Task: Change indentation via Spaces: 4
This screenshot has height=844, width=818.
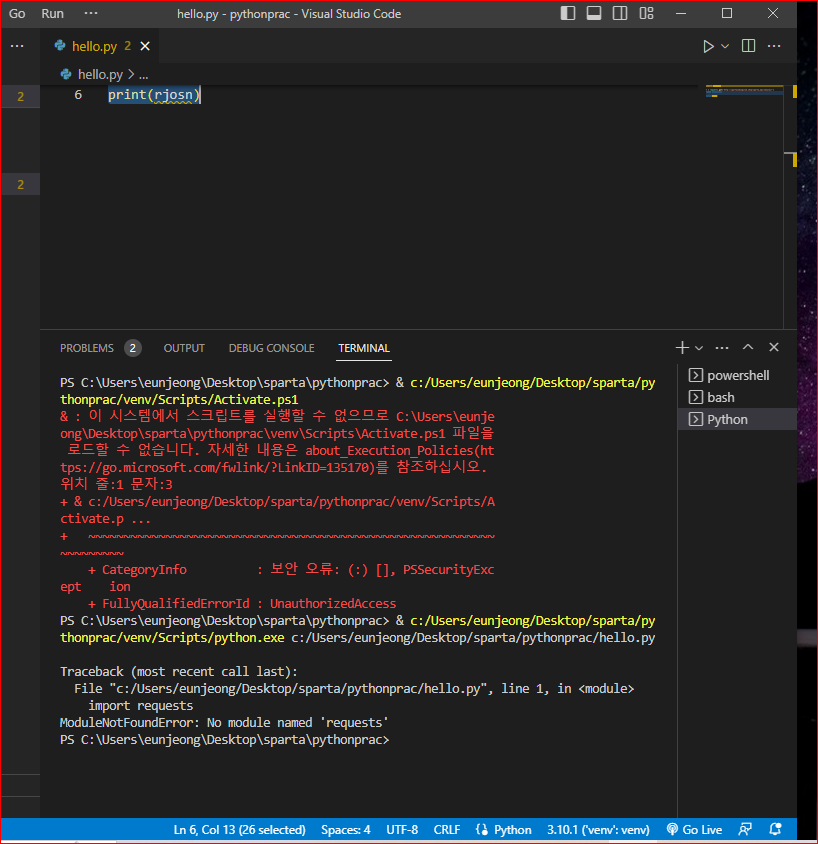Action: coord(345,830)
